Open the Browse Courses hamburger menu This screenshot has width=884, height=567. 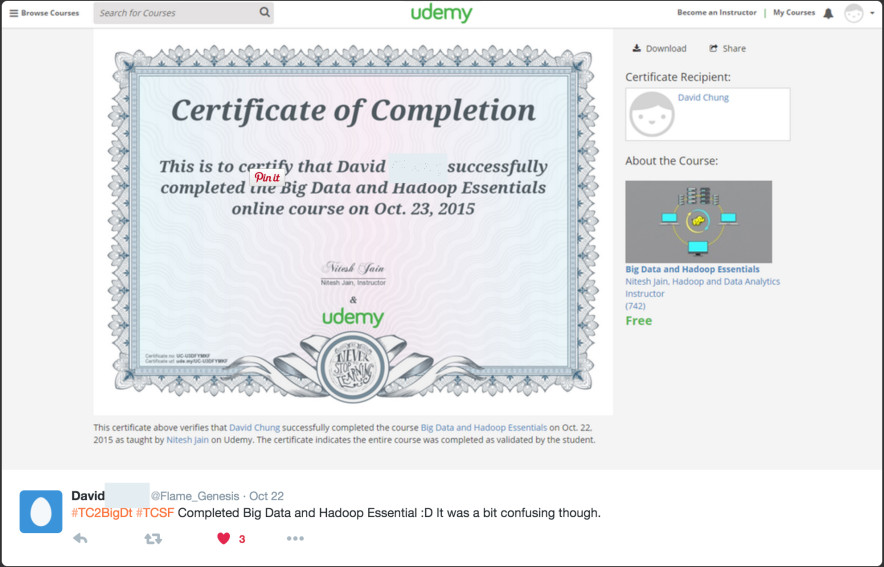(14, 13)
